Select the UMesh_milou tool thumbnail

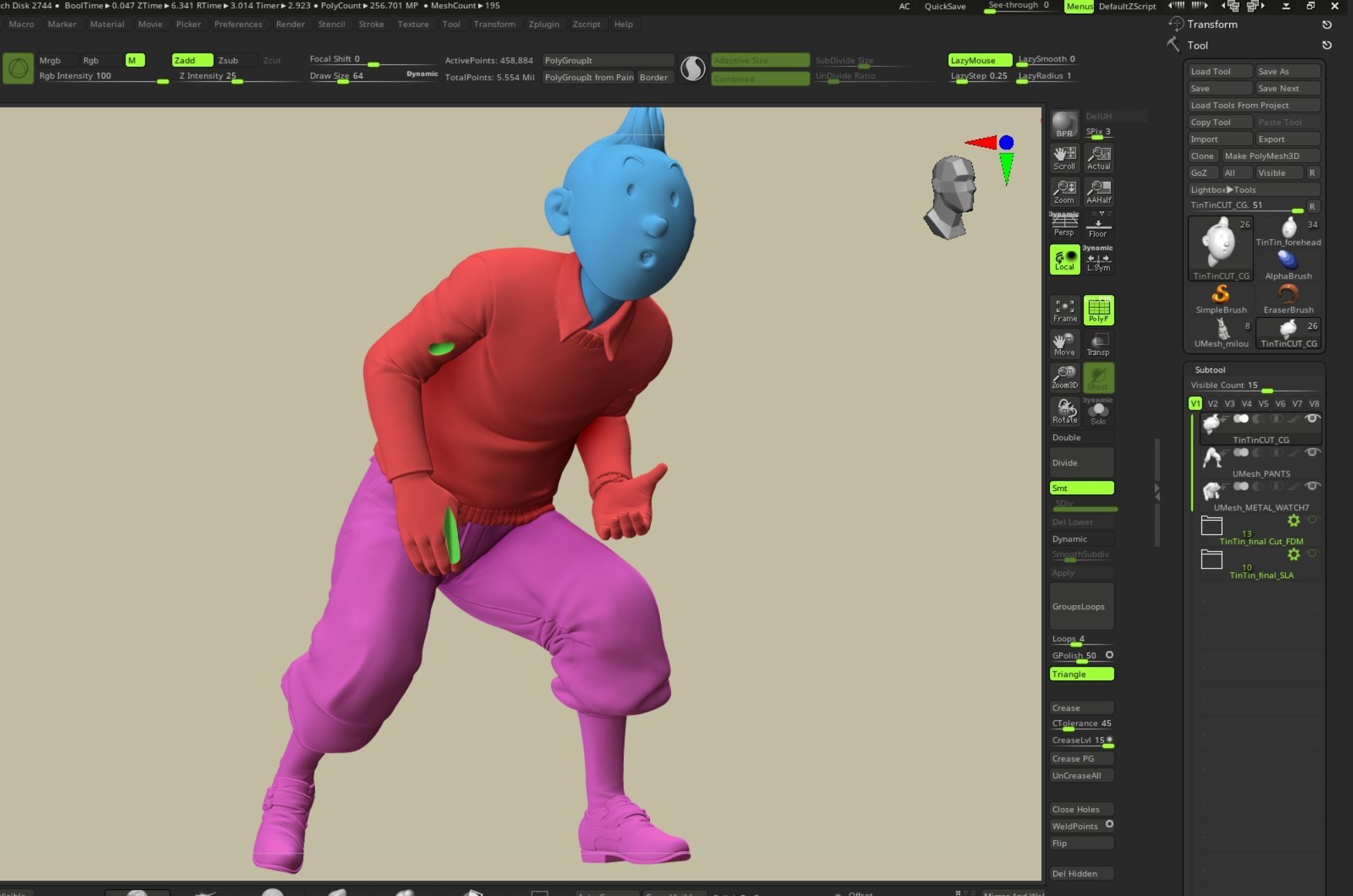coord(1221,333)
